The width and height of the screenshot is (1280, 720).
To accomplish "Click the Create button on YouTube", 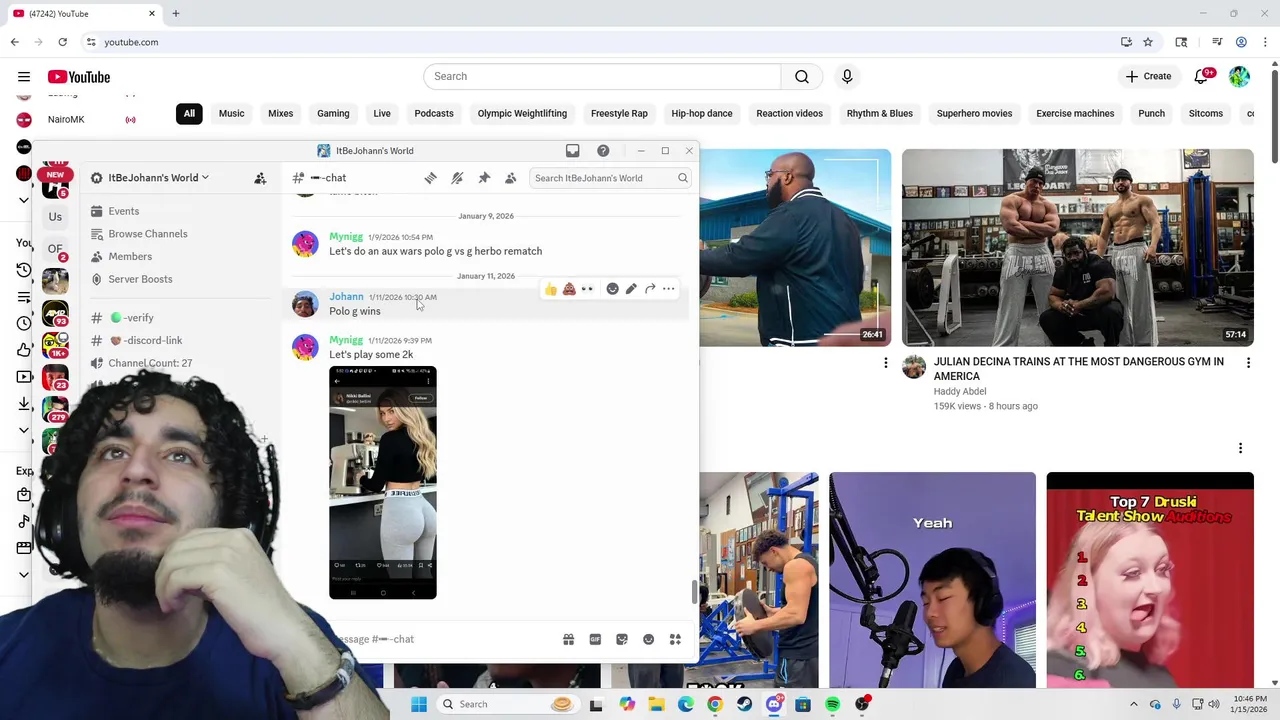I will 1148,77.
